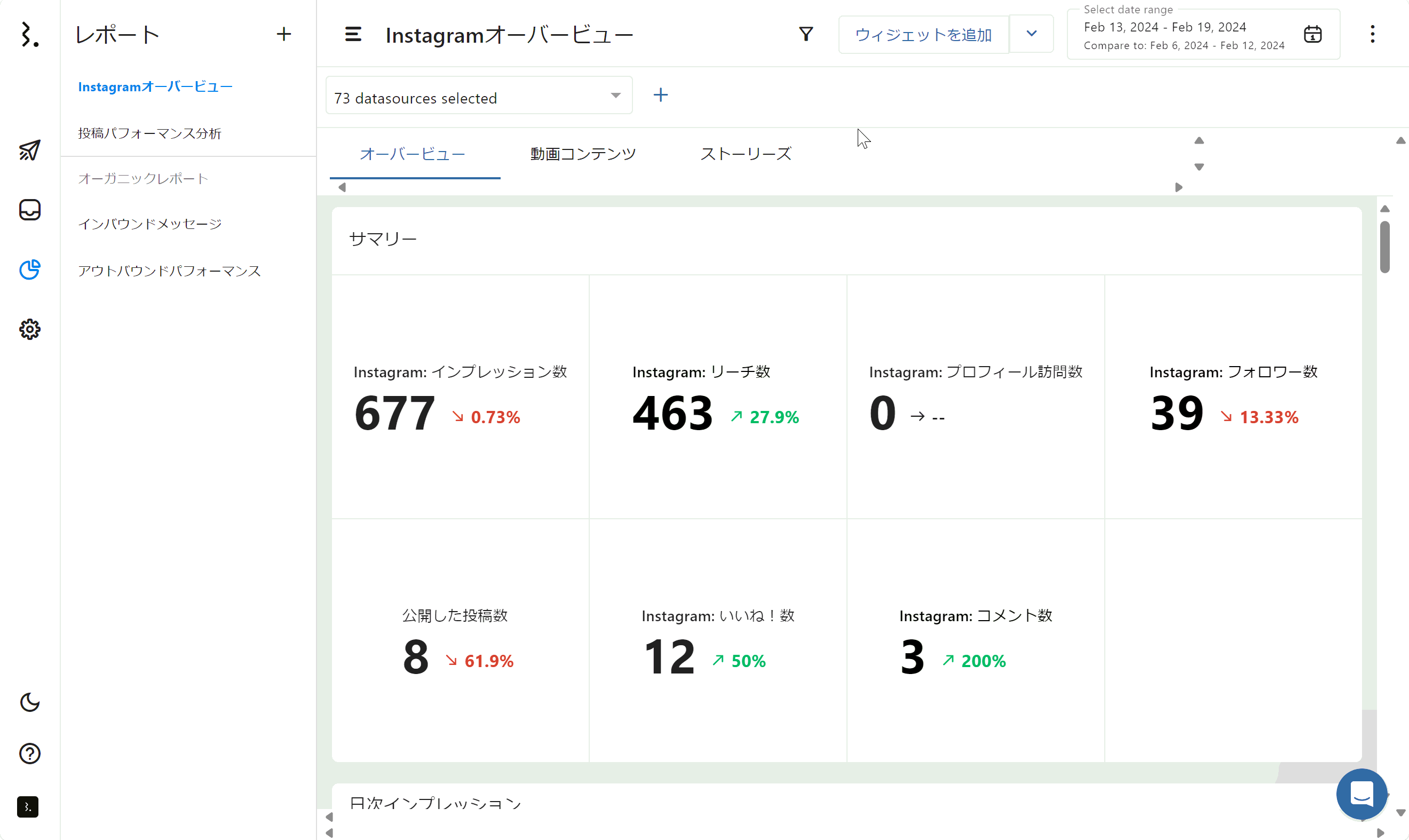Click the app logo at top left
The height and width of the screenshot is (840, 1409).
(29, 35)
